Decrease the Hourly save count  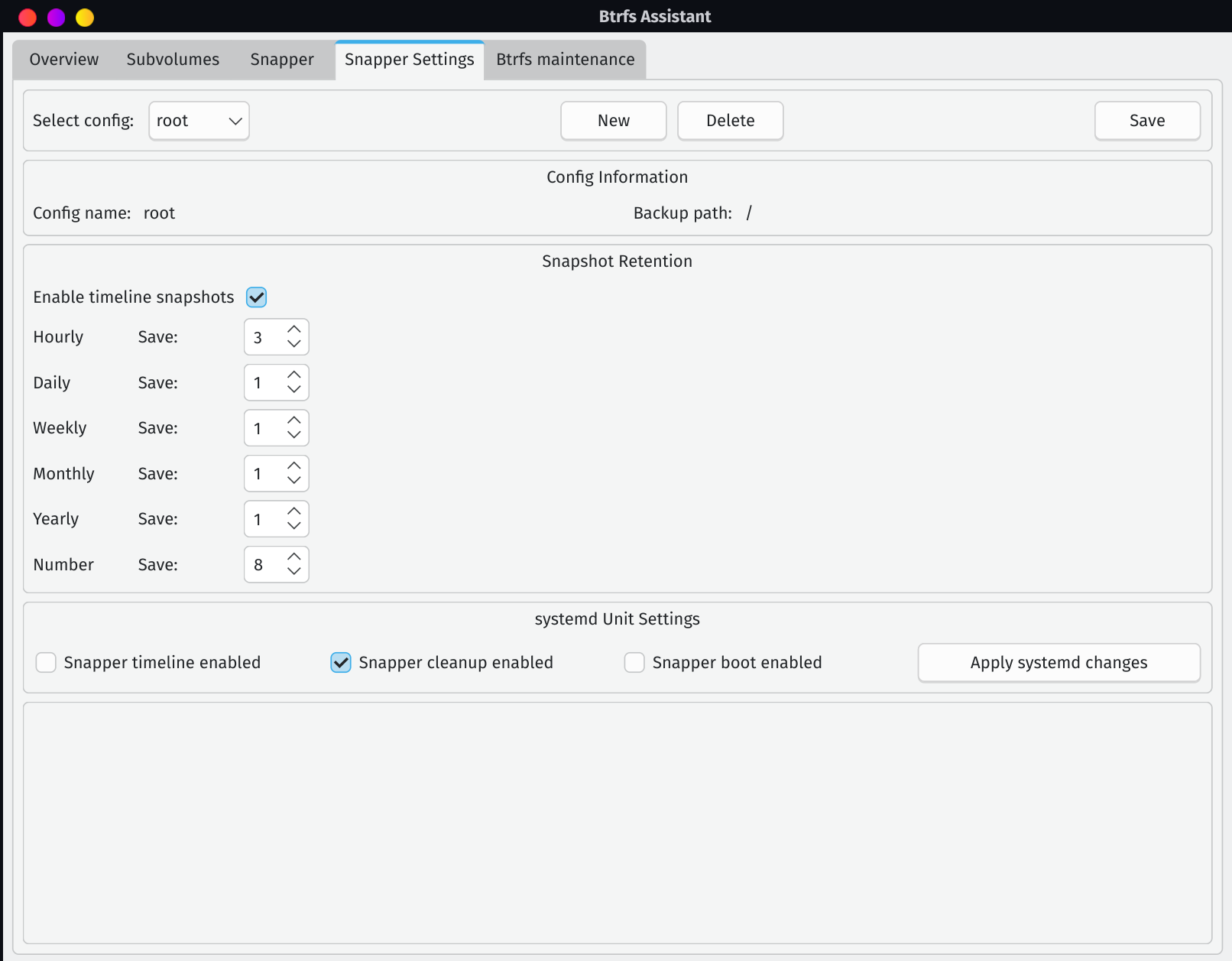point(294,344)
